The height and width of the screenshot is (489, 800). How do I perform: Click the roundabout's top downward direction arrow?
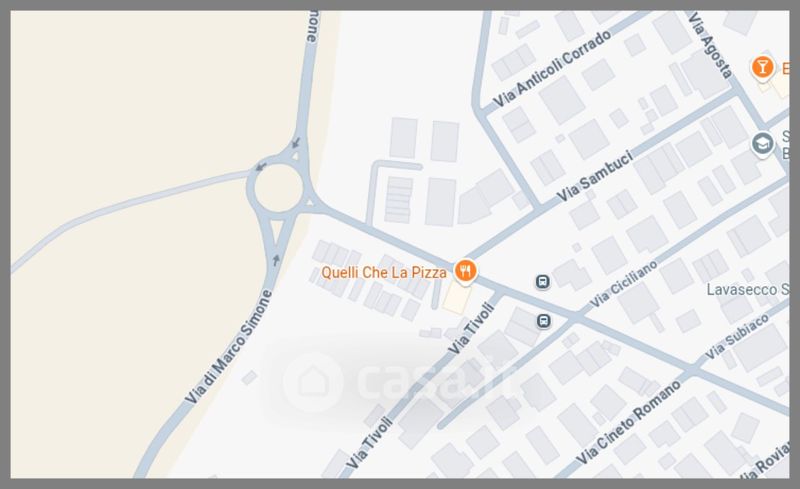295,143
